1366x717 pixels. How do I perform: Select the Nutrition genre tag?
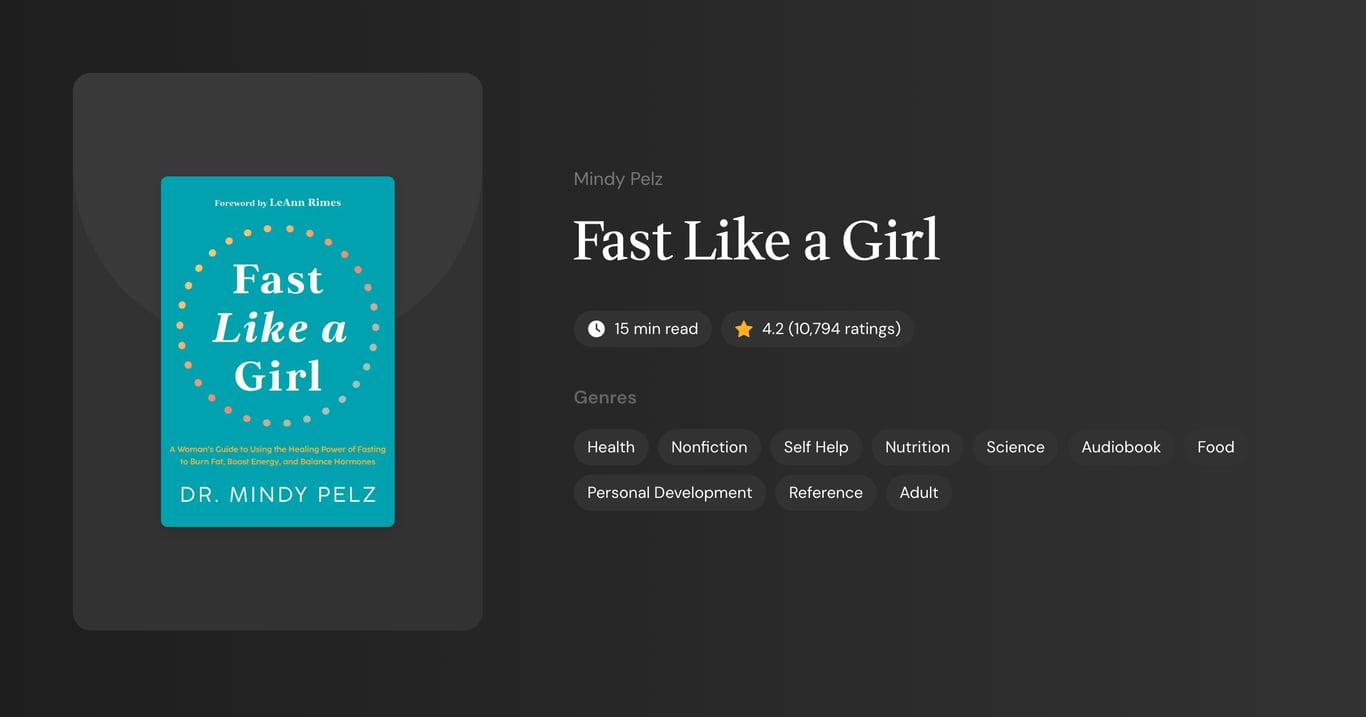[x=917, y=447]
